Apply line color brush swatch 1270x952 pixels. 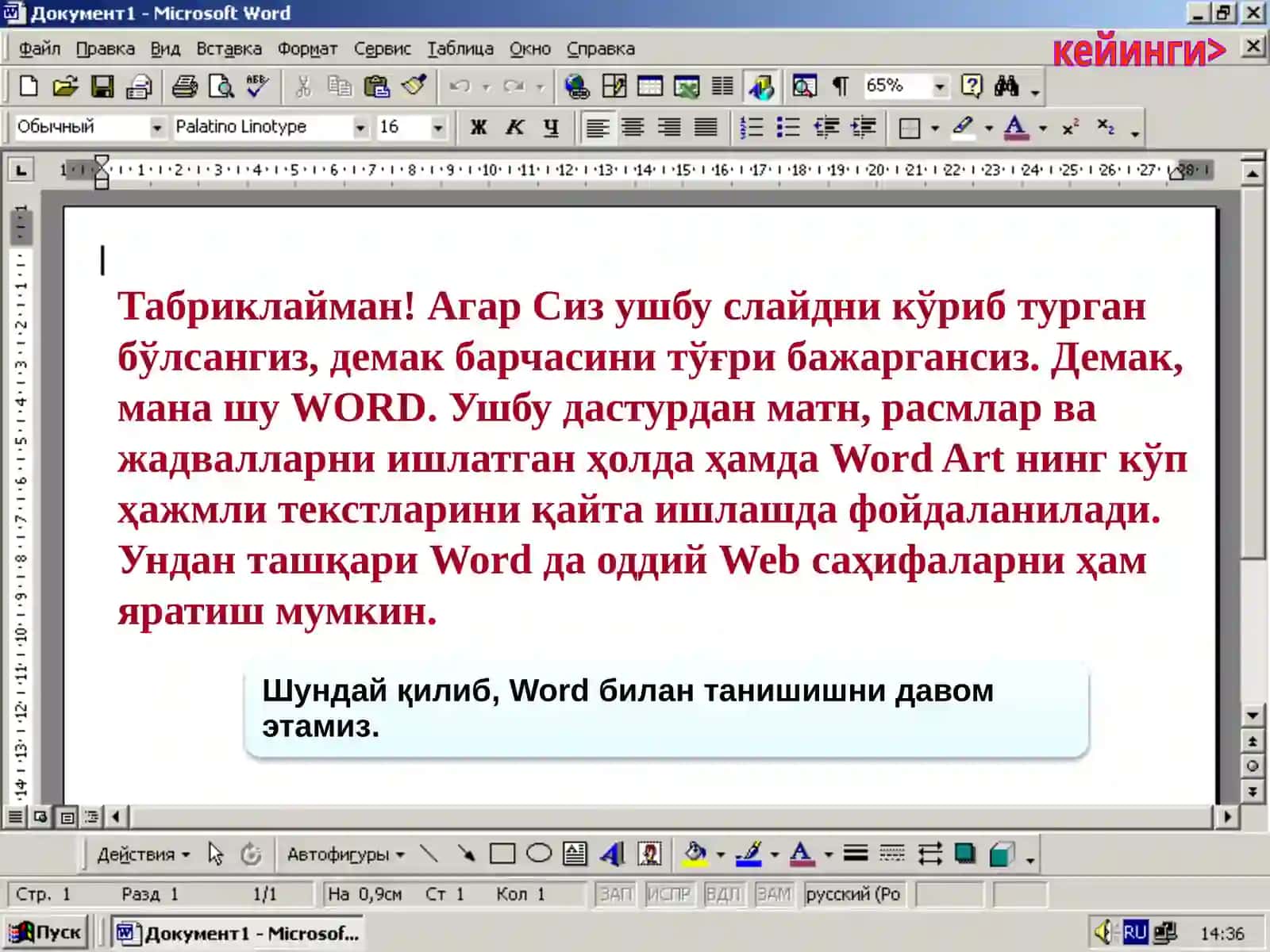(749, 854)
